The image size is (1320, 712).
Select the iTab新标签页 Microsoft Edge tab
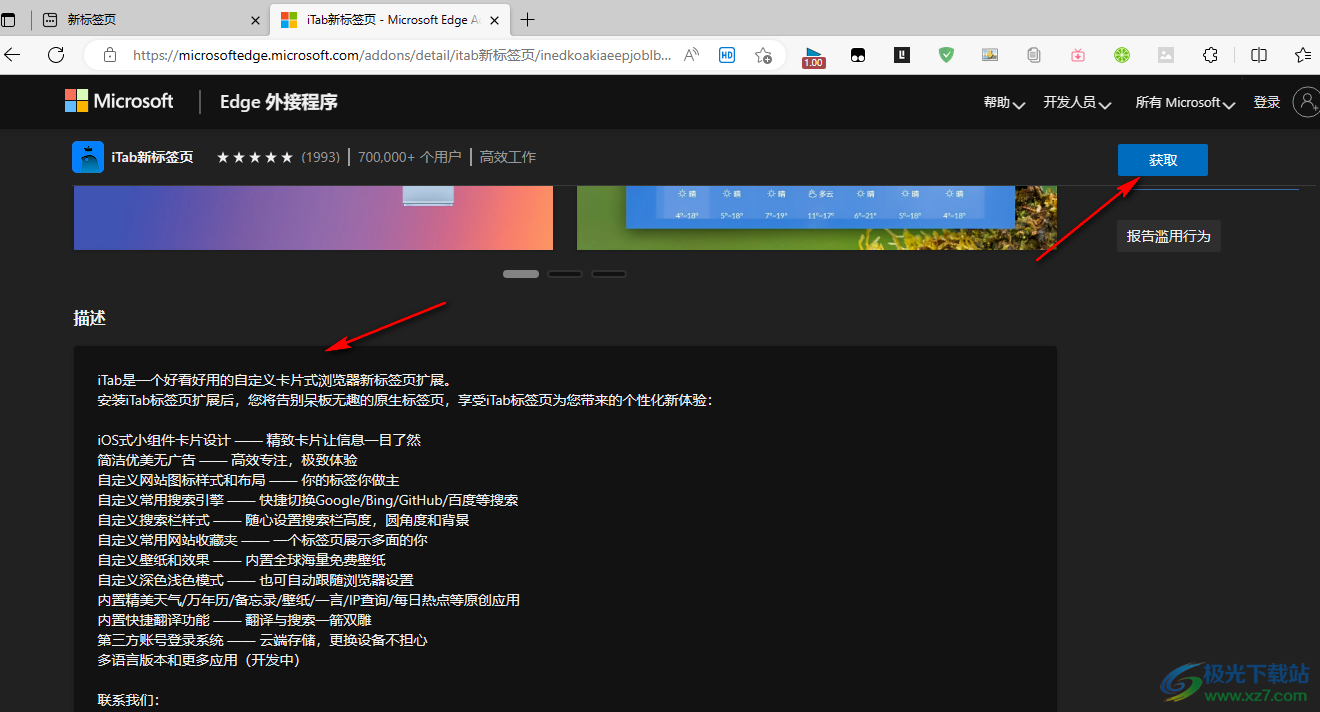[390, 19]
